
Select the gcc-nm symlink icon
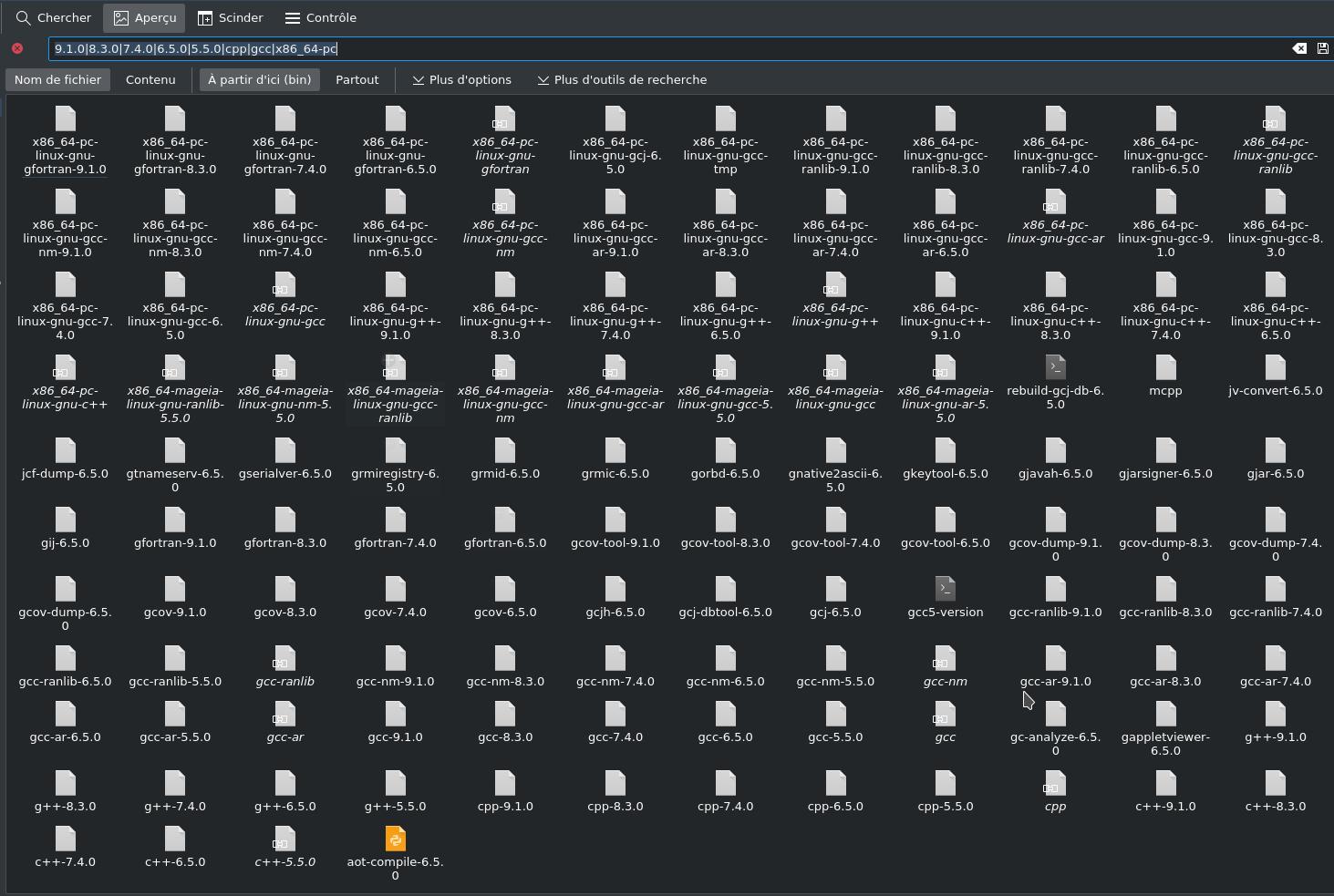pos(946,658)
